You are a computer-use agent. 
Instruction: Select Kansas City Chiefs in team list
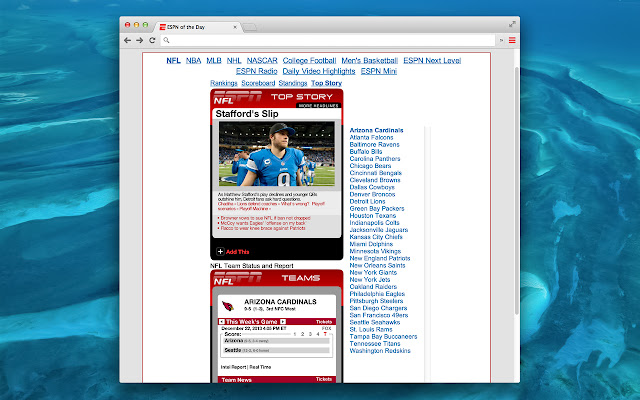tap(376, 237)
